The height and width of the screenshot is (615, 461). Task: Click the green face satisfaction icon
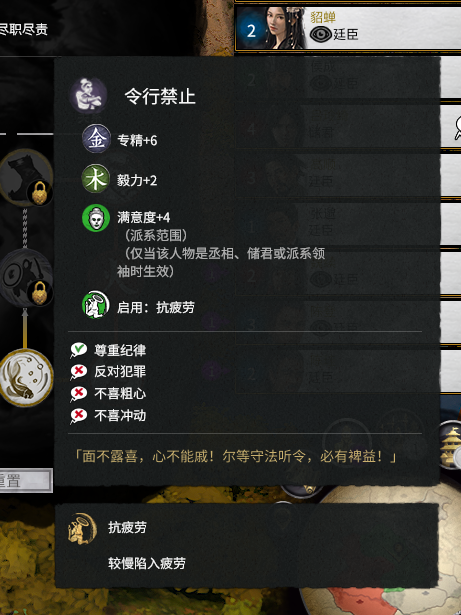96,218
